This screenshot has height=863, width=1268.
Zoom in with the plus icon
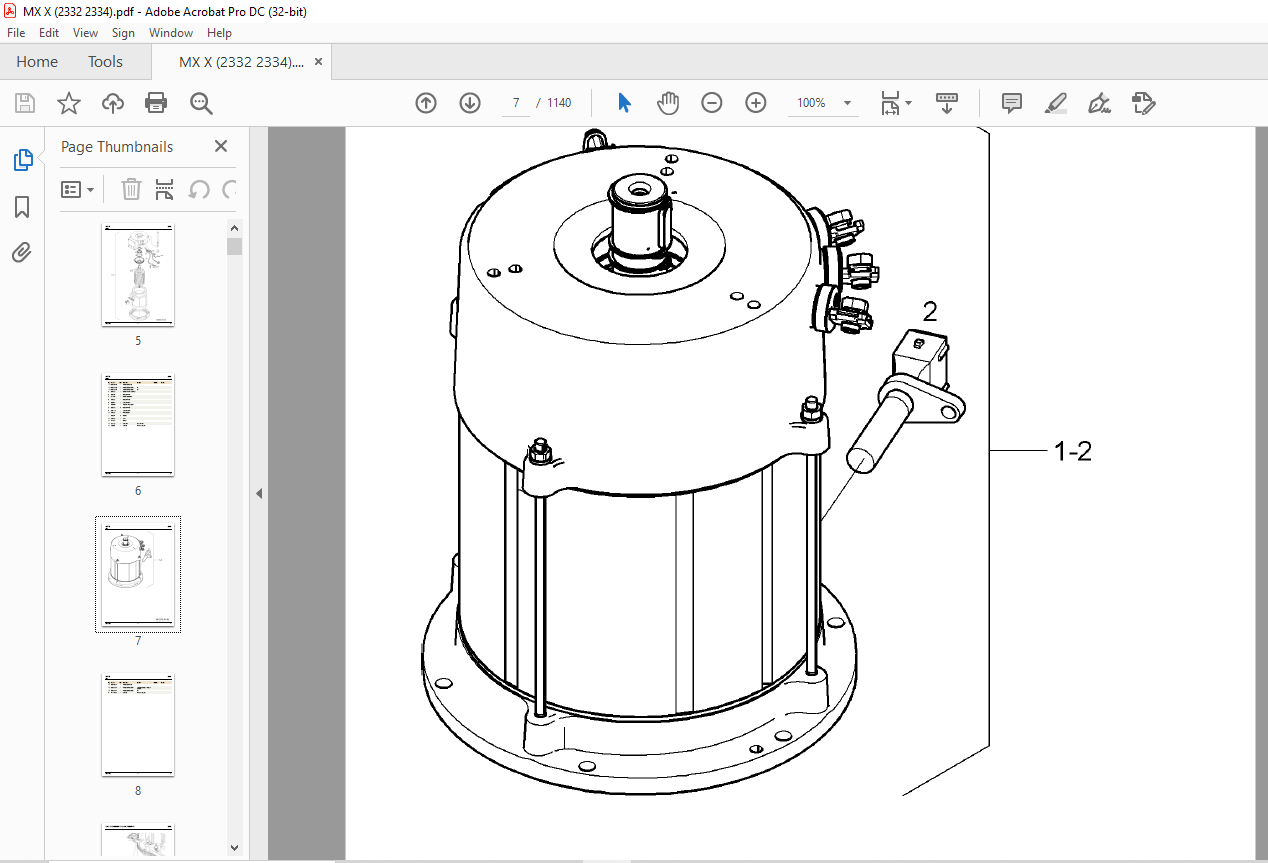pyautogui.click(x=756, y=103)
